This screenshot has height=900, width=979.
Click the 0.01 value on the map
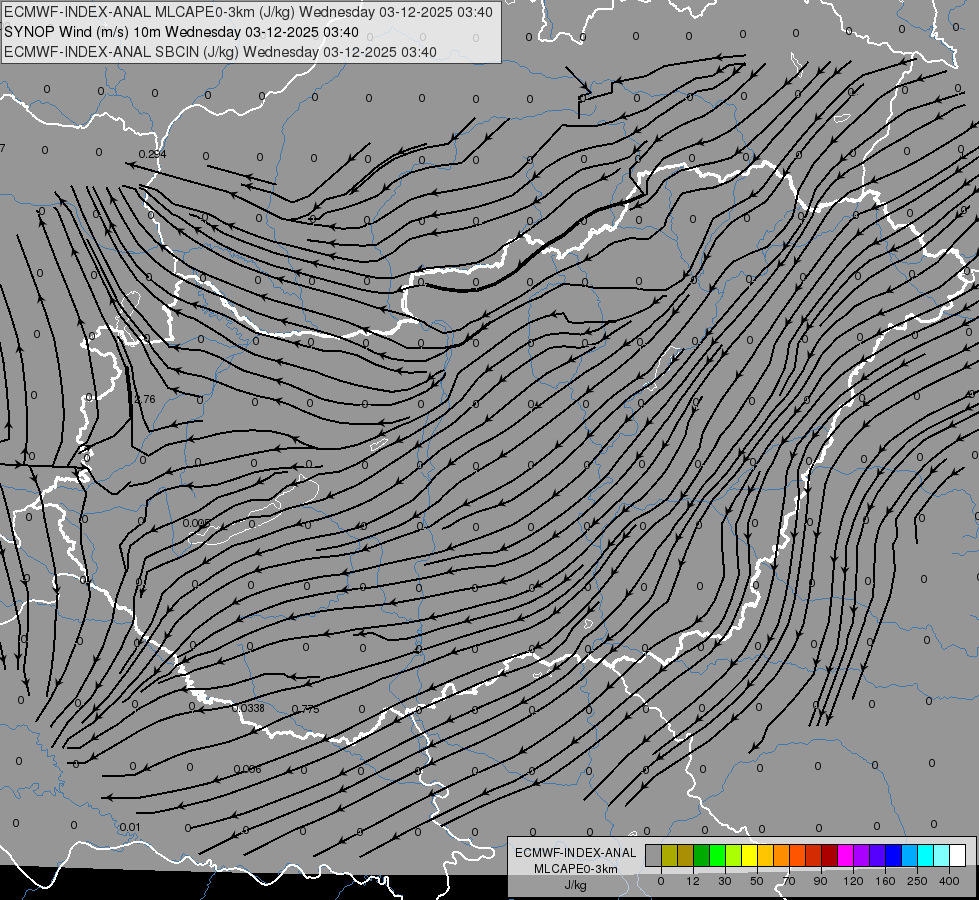[130, 828]
